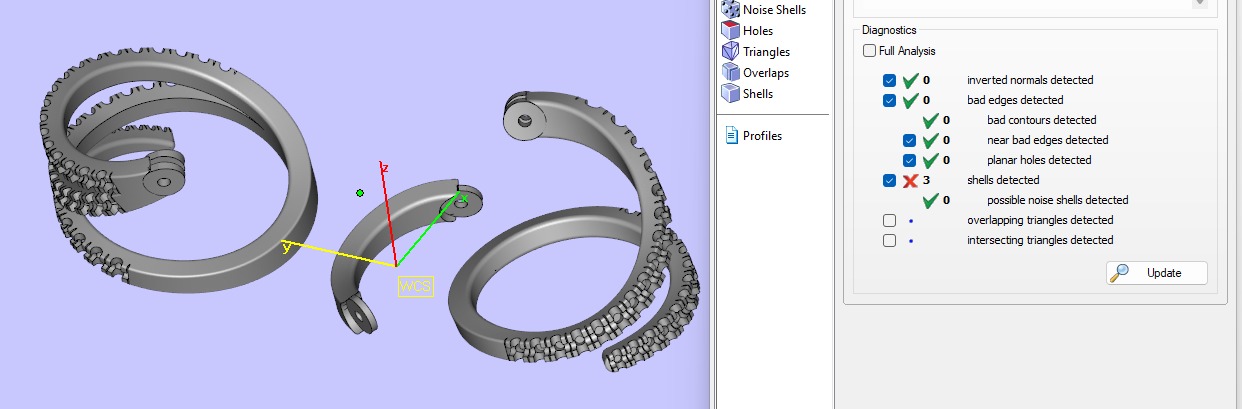
Task: Uncheck the bad edges detected checkbox
Action: [x=890, y=100]
